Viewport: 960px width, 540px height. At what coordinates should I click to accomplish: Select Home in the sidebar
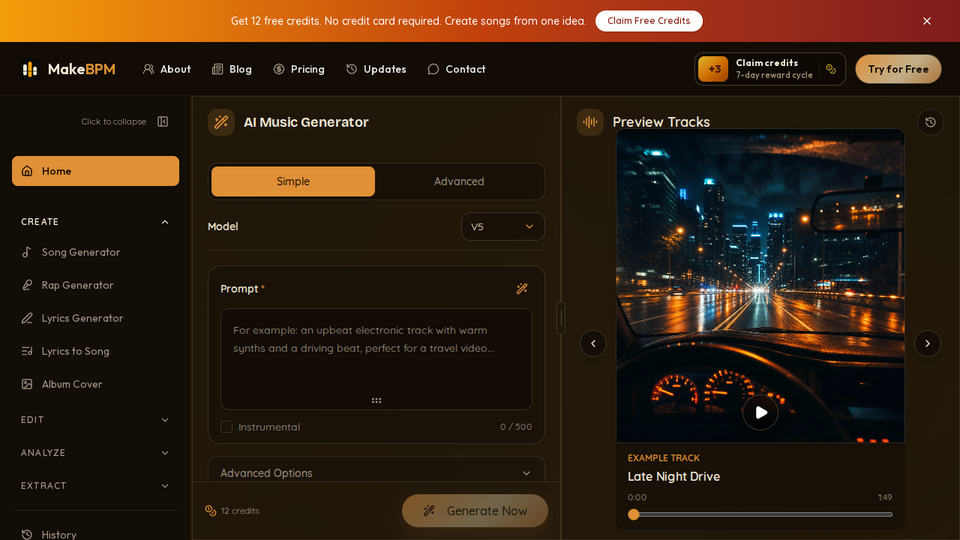96,171
